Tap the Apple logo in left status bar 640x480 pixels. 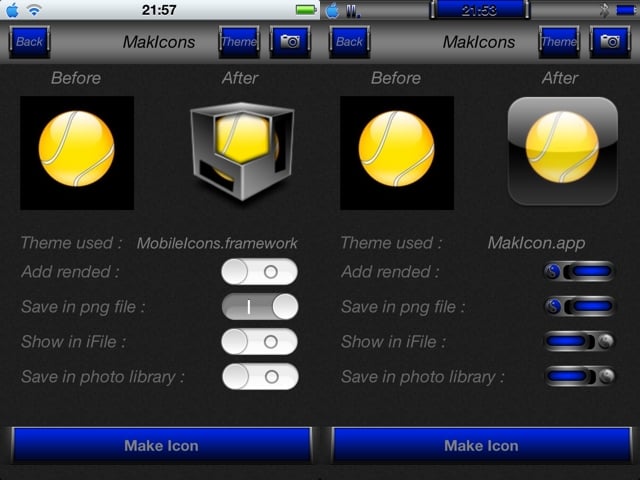(13, 10)
